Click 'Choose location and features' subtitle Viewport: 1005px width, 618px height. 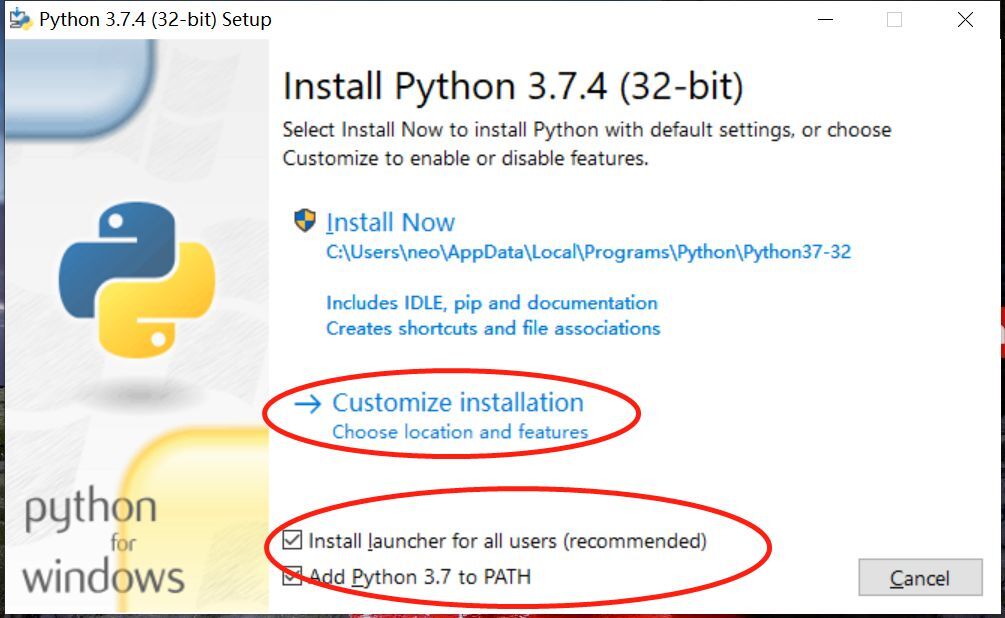click(460, 432)
